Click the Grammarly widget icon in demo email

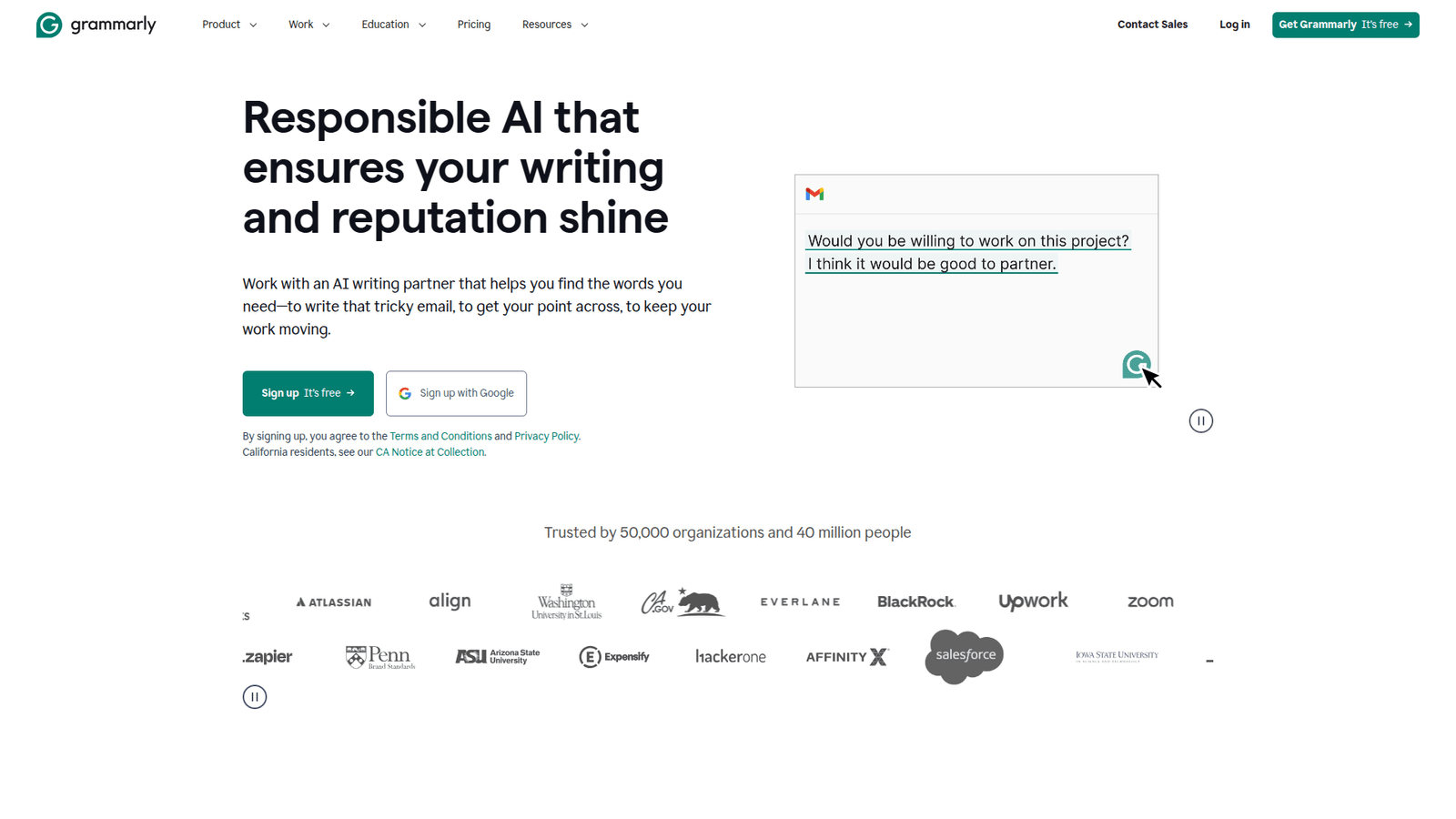pos(1136,364)
